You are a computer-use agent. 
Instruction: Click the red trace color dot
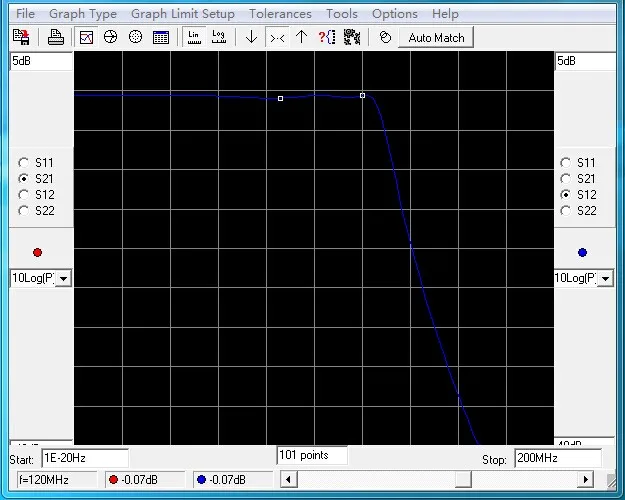(37, 252)
